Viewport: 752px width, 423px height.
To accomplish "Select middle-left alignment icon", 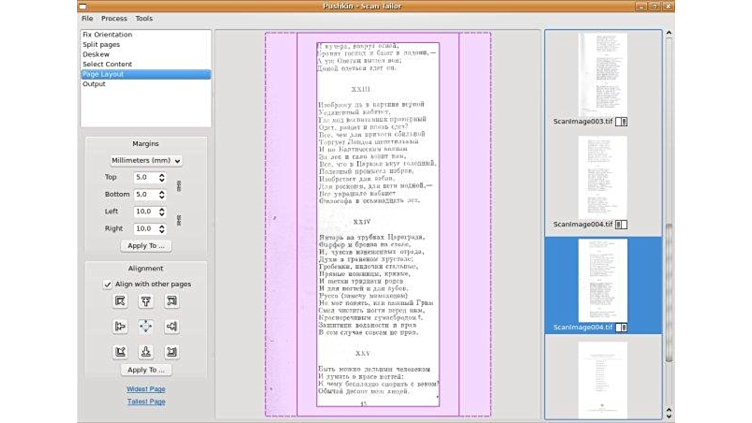I will tap(120, 327).
